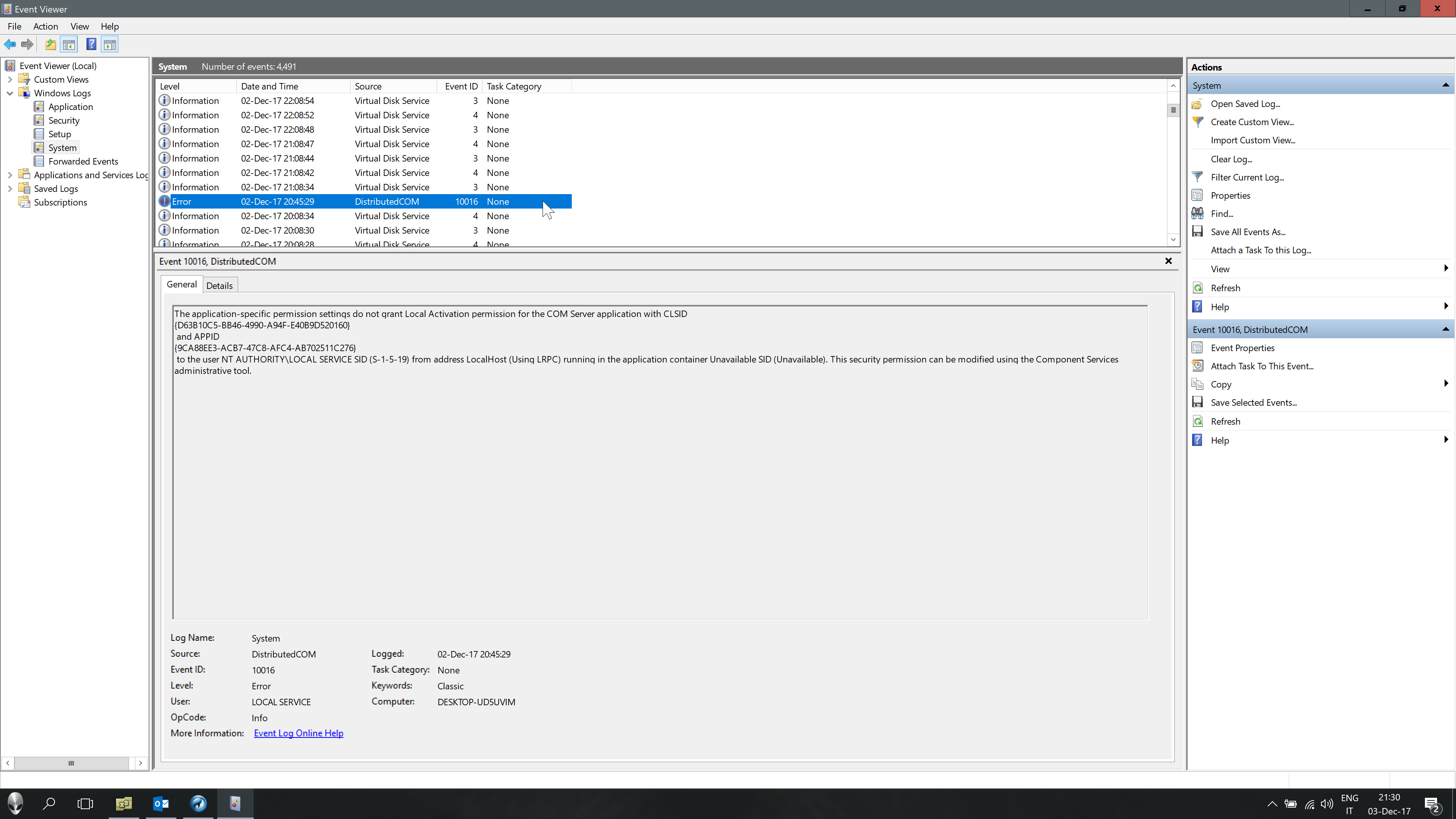Switch to the Details tab
This screenshot has width=1456, height=819.
coord(219,286)
